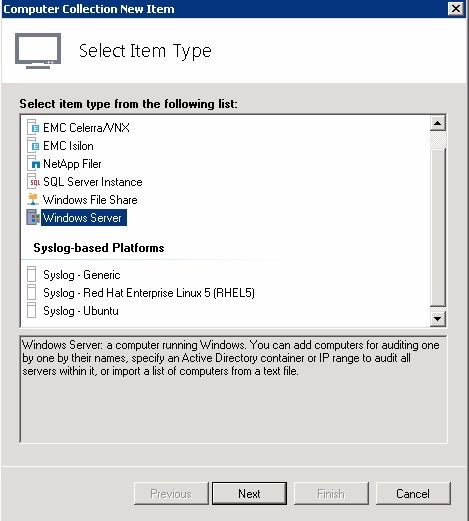
Task: Select the EMC Celerra/VNX list entry
Action: (86, 128)
